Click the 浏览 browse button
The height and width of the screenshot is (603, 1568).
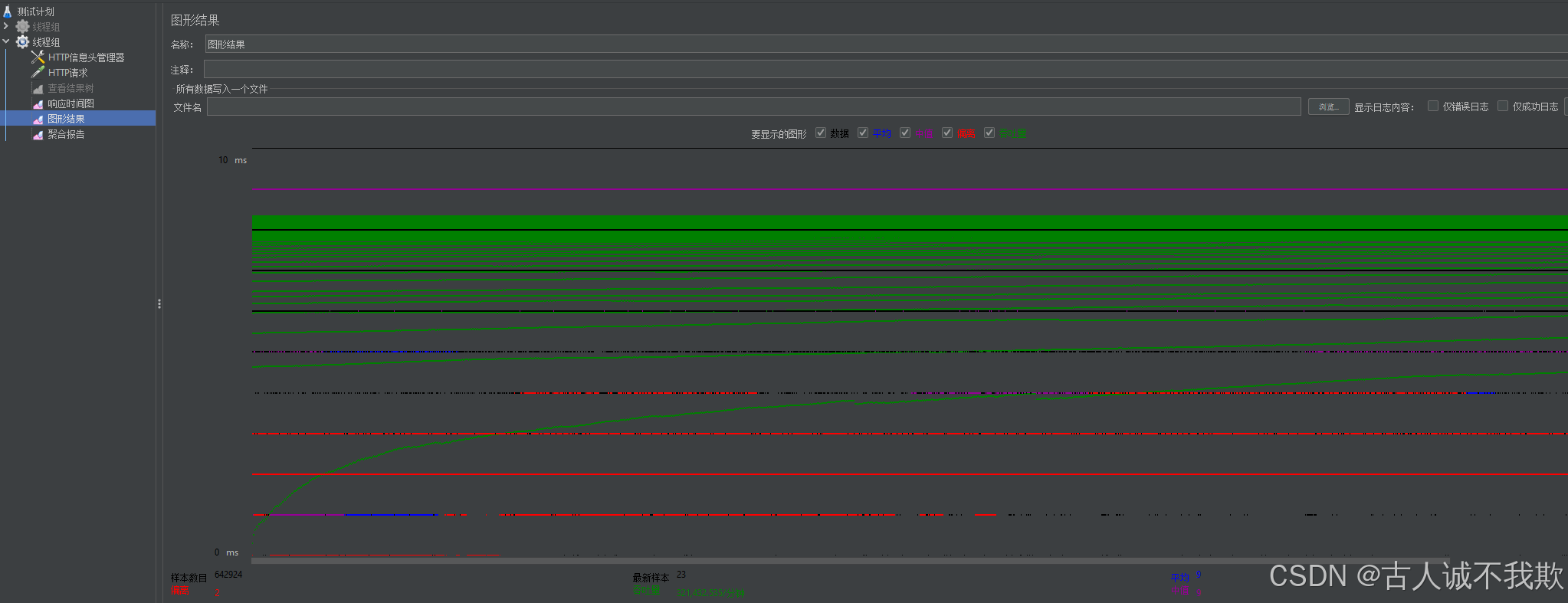pos(1328,107)
